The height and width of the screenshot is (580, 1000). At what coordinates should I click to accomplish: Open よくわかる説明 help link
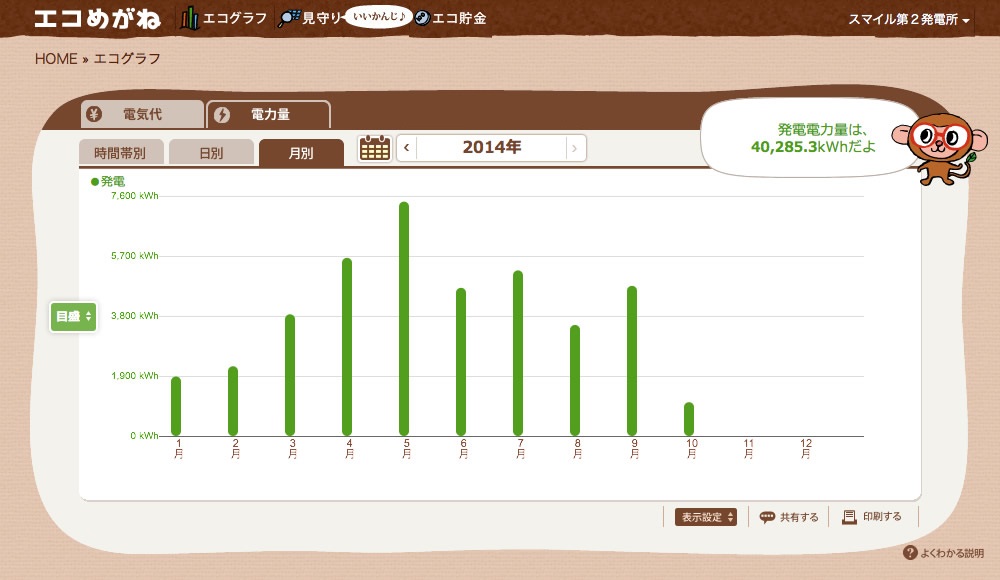[944, 553]
